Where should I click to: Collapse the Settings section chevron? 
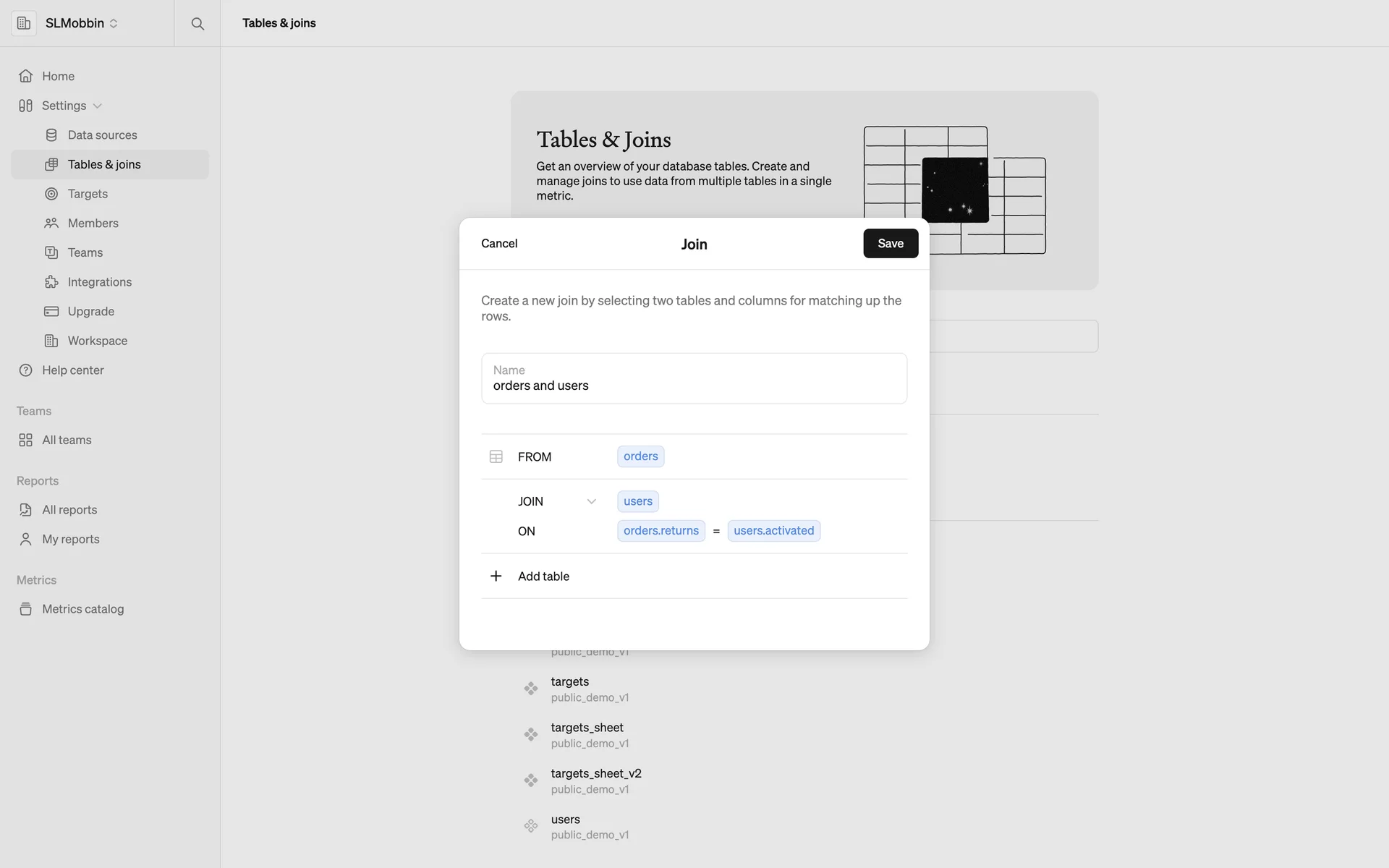[98, 106]
